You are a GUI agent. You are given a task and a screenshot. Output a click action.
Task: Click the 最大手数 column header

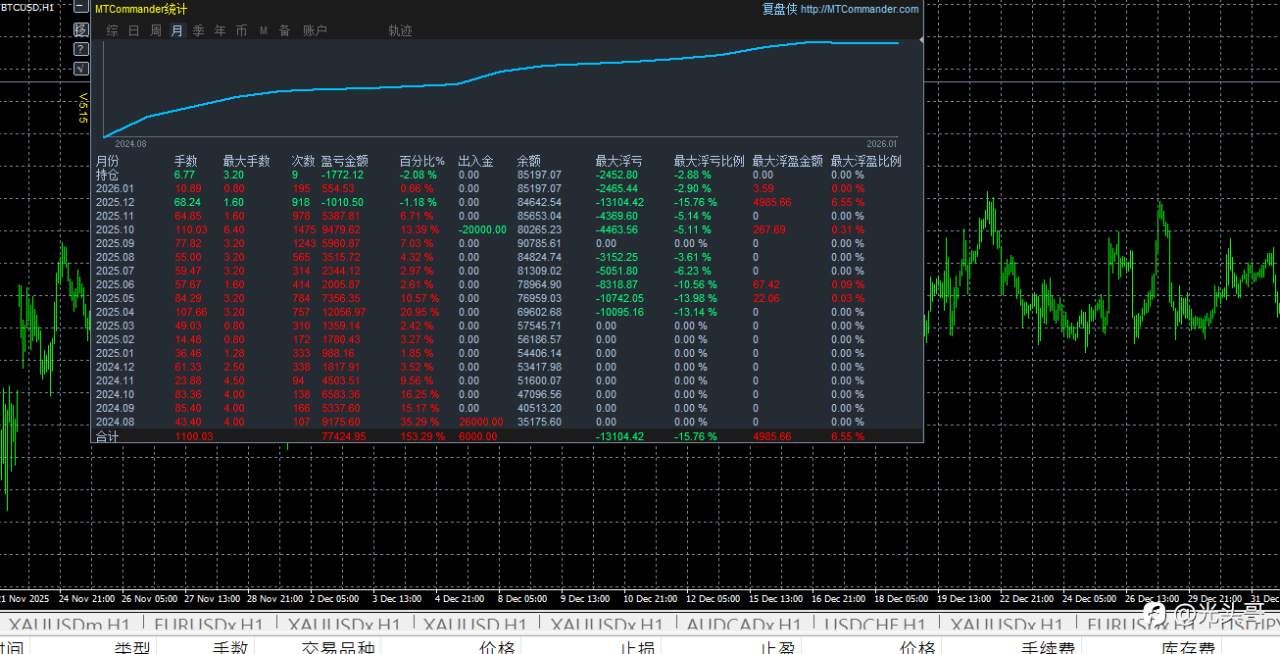point(246,161)
